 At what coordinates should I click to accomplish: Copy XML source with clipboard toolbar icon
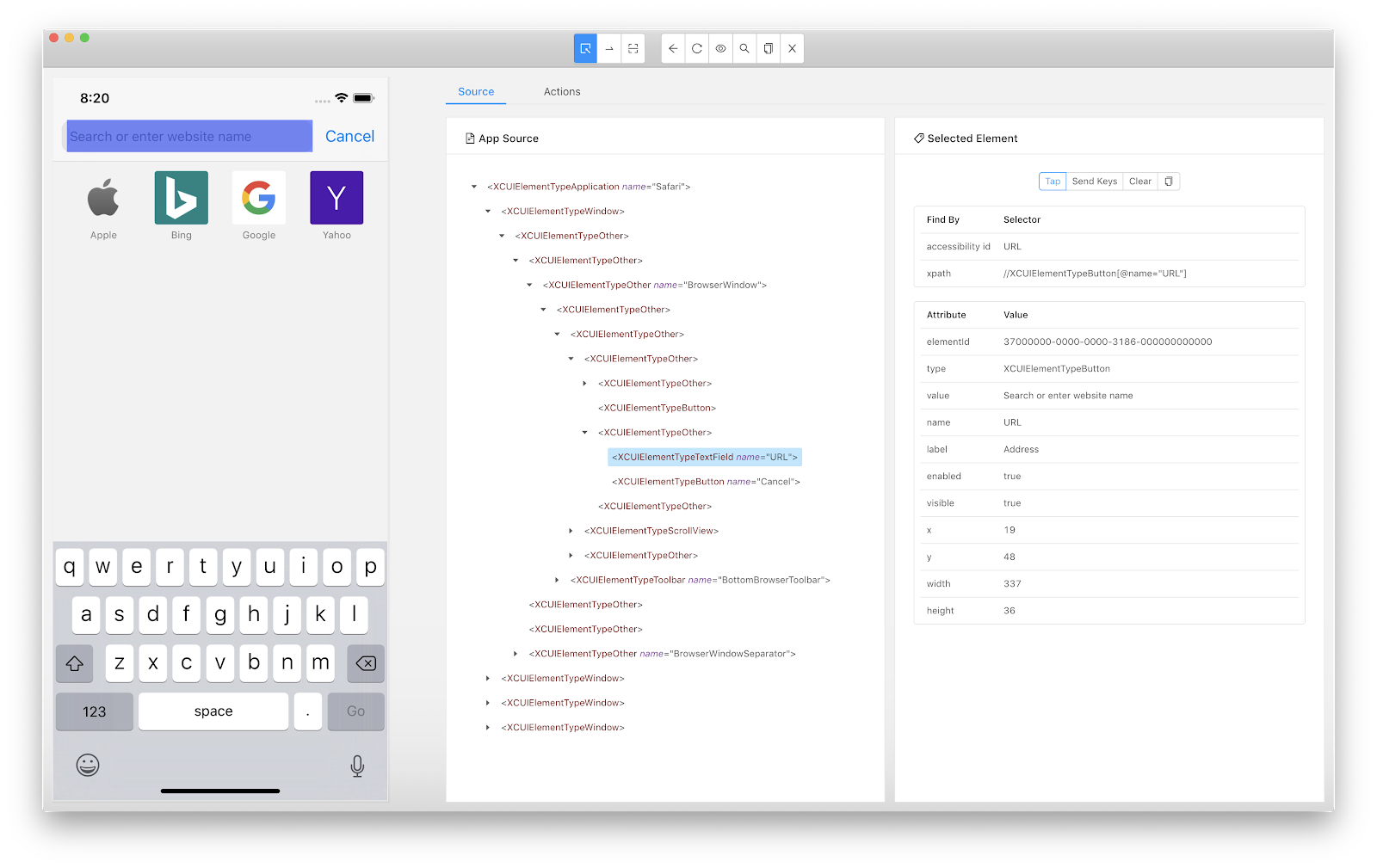769,49
